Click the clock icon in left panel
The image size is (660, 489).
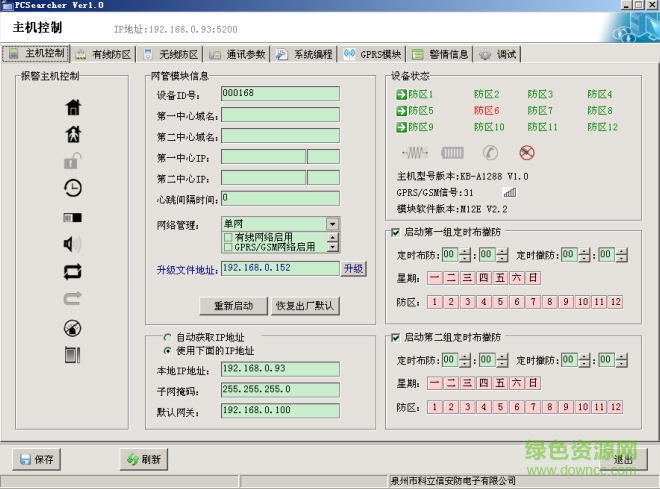(73, 188)
